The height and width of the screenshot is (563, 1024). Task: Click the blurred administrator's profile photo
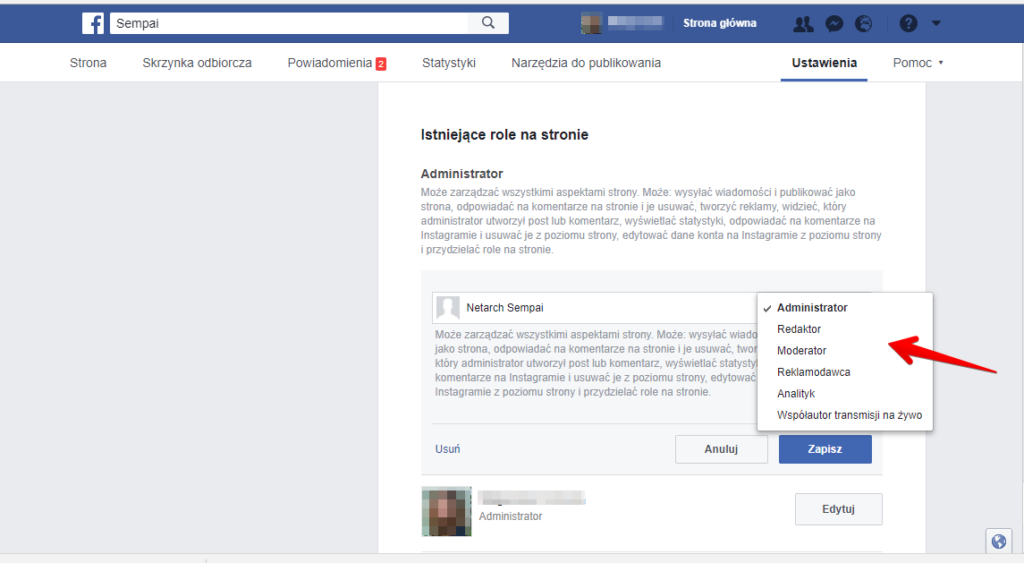click(x=447, y=511)
